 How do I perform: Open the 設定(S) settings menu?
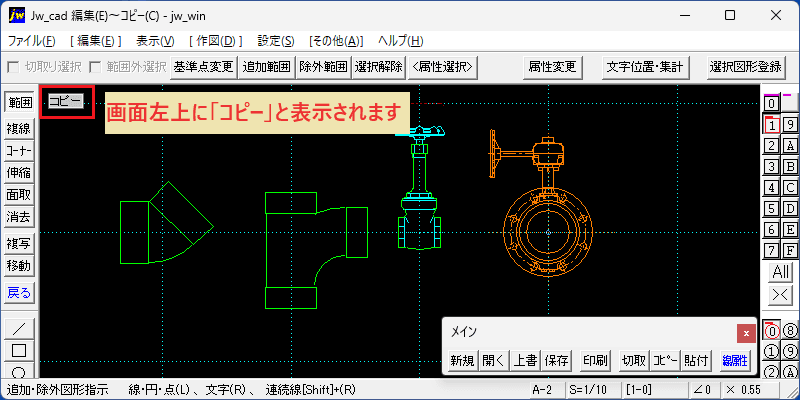[x=276, y=41]
